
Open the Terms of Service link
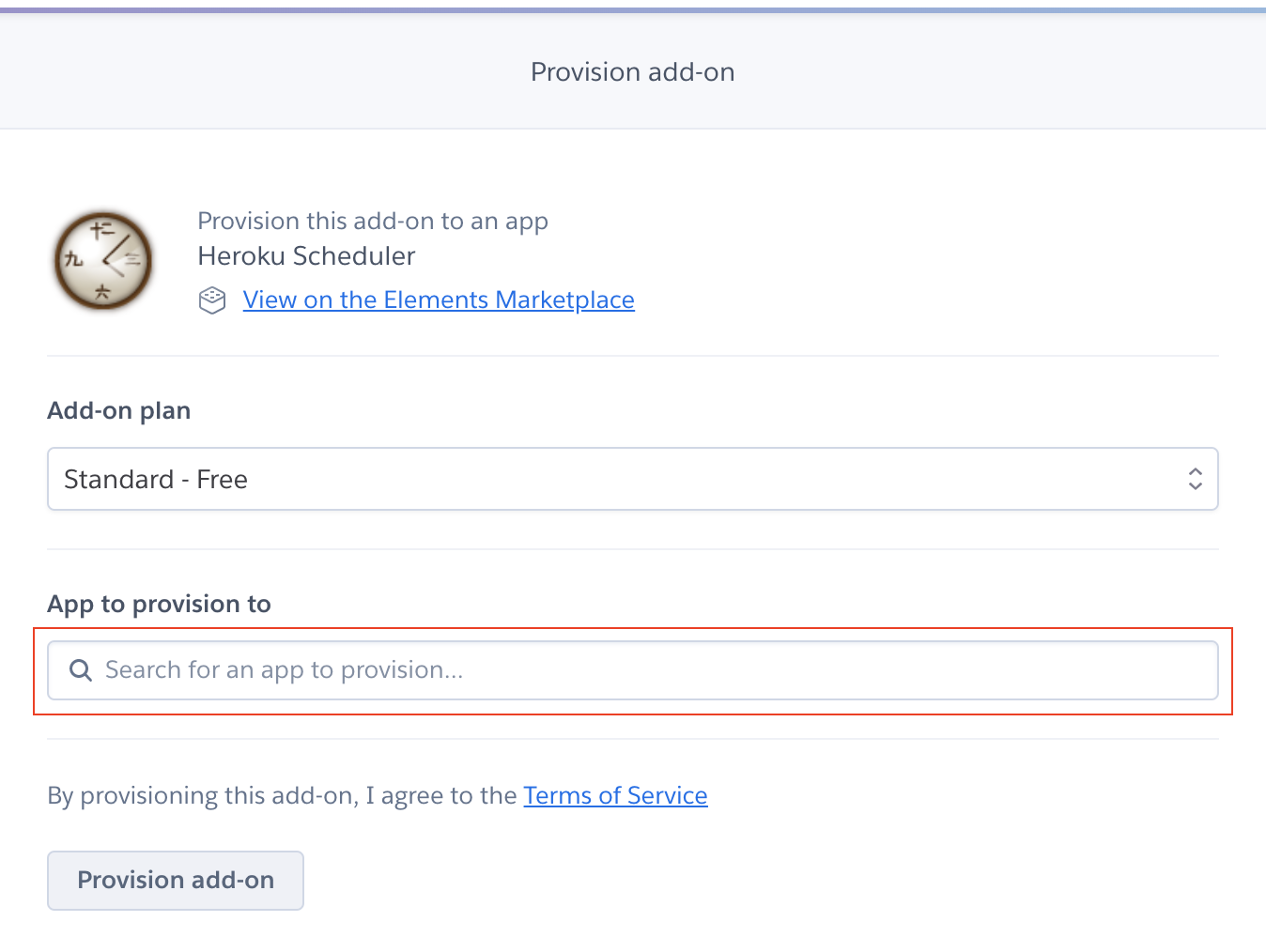[615, 795]
